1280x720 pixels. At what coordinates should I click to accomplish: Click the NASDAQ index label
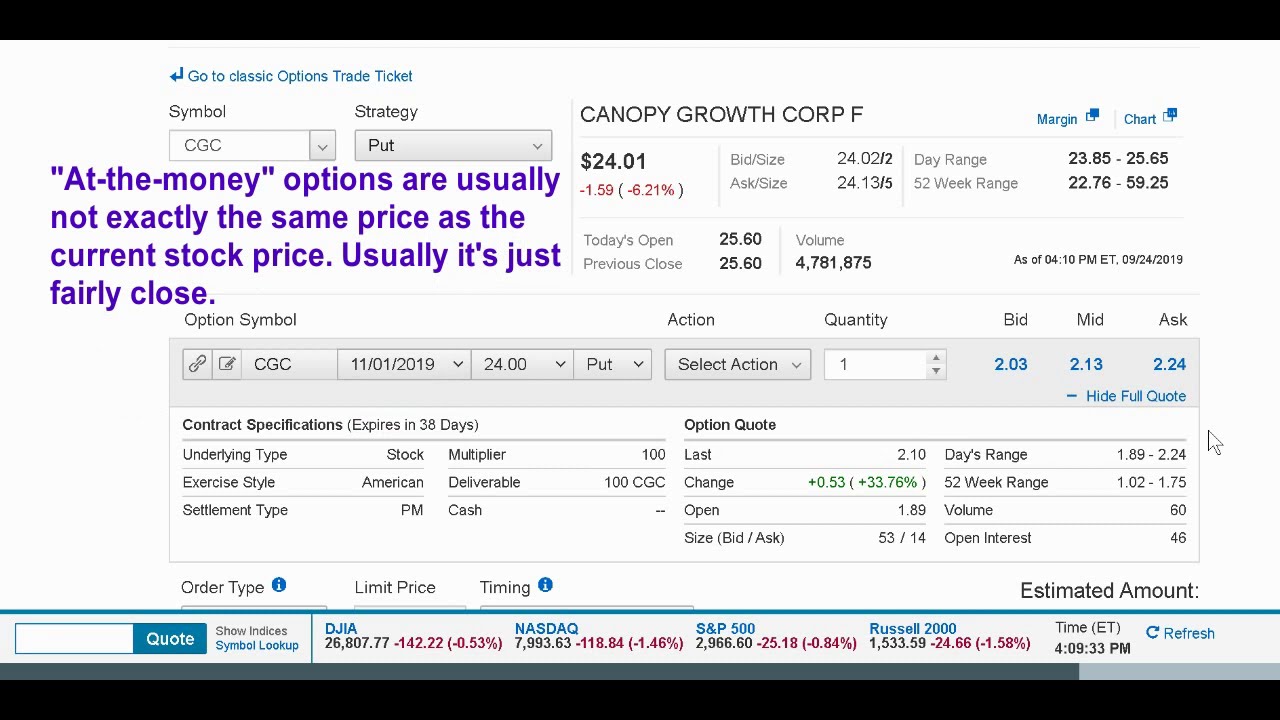pos(546,628)
